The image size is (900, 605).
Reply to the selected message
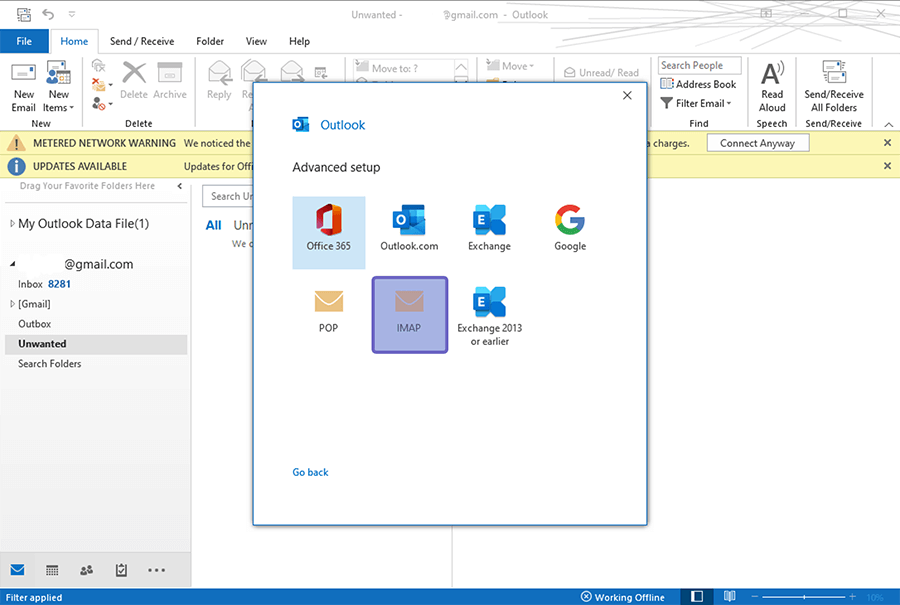[x=219, y=81]
